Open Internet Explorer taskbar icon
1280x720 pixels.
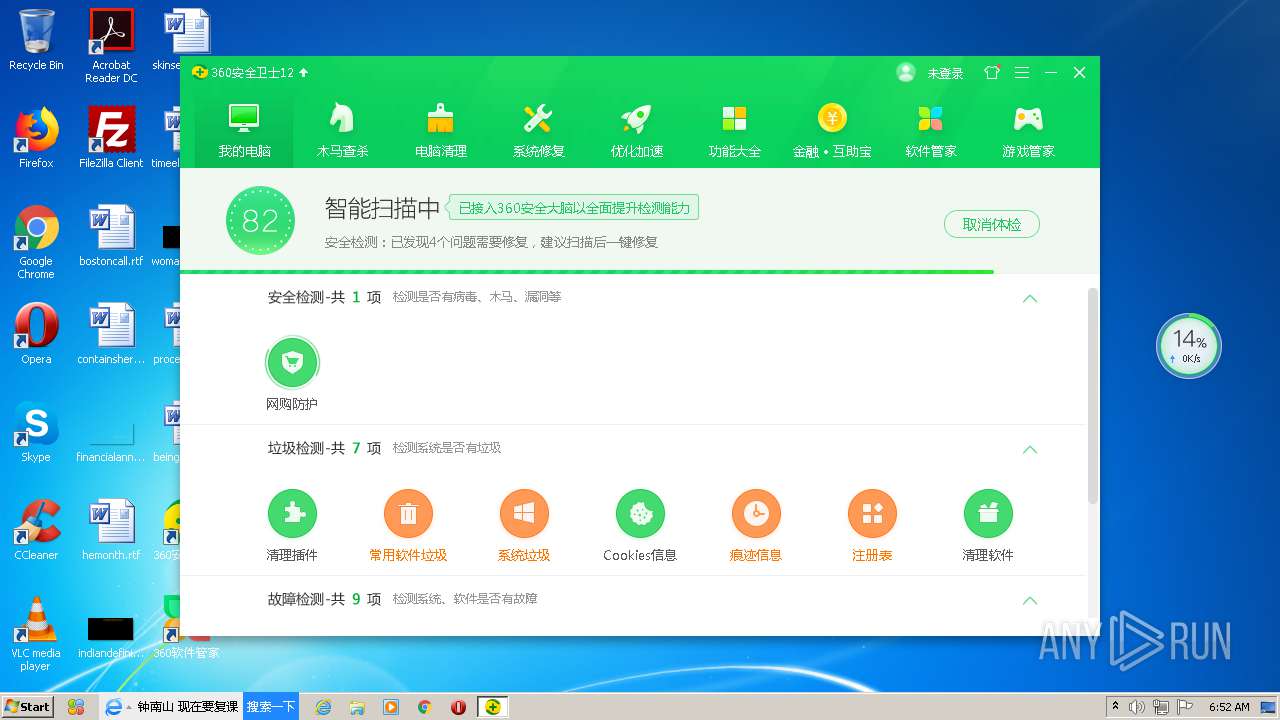(x=323, y=707)
